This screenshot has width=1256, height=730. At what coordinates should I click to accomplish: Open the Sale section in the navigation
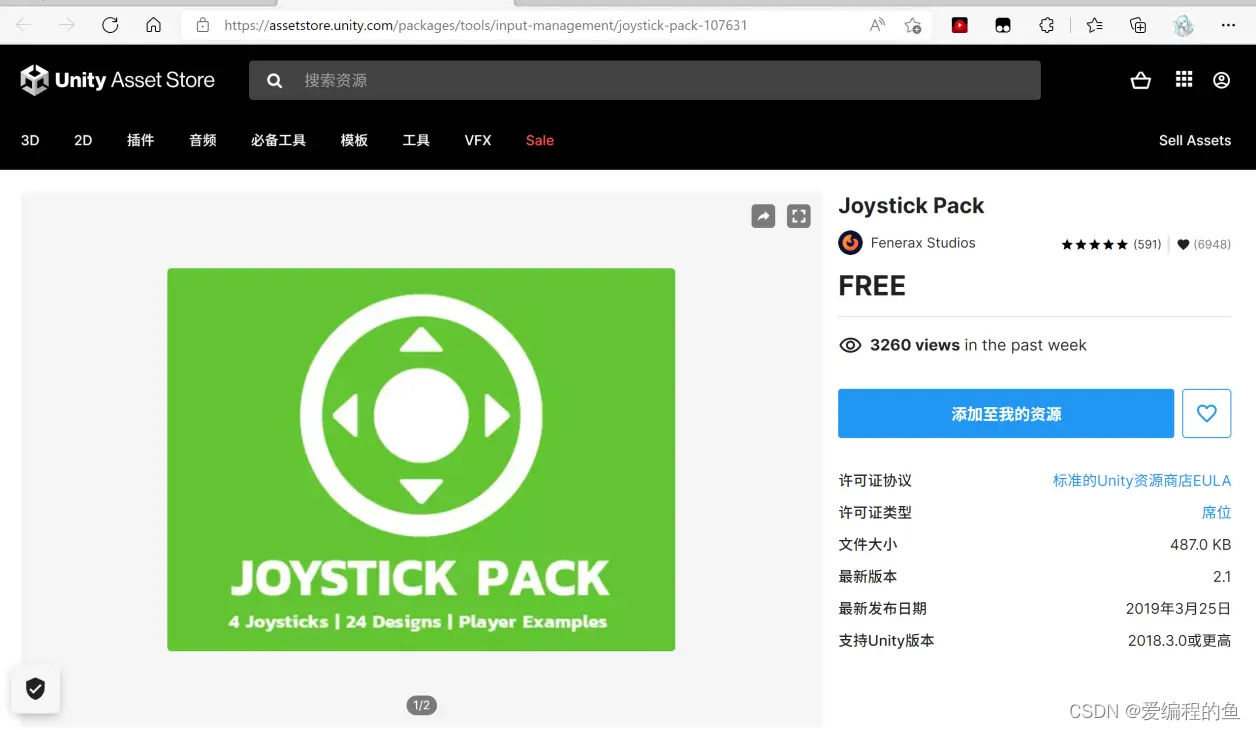(x=539, y=140)
